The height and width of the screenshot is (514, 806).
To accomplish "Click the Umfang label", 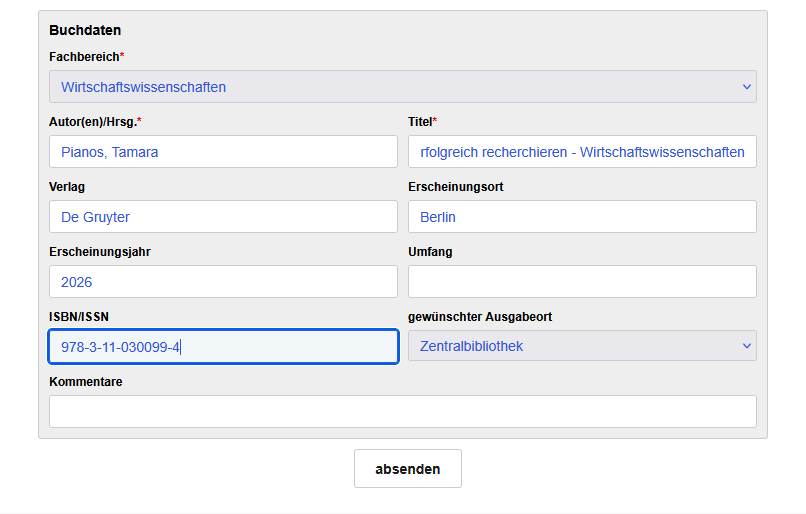I will (x=430, y=252).
